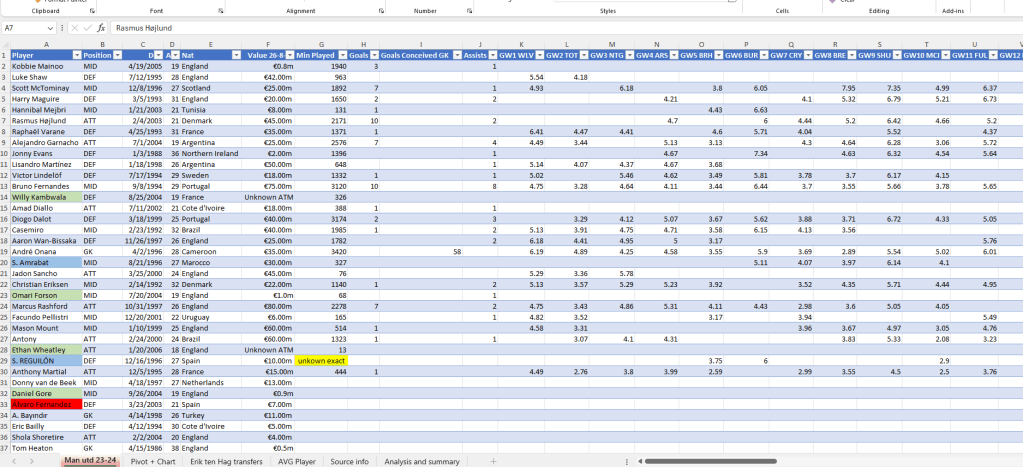Open the Player column filter dropdown
This screenshot has height=467, width=1023.
coord(74,55)
